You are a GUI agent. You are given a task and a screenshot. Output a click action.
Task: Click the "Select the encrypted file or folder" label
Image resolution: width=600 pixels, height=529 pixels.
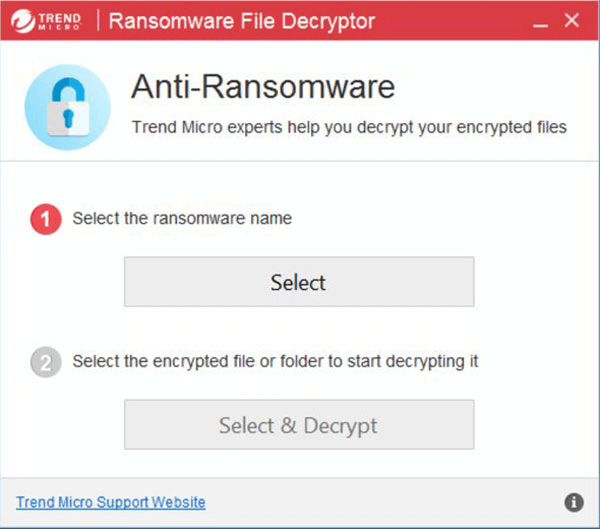pyautogui.click(x=275, y=361)
